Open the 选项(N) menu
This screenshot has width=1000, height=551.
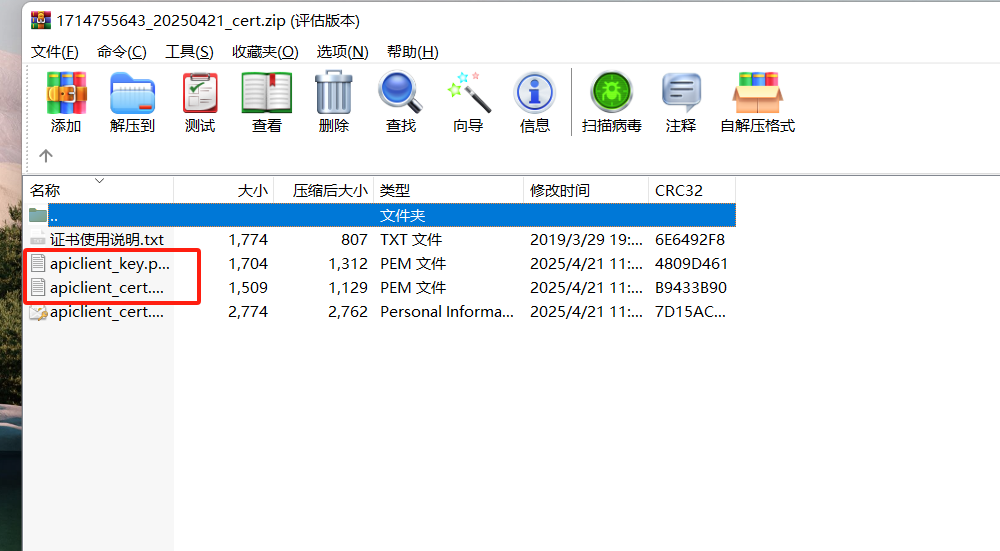pyautogui.click(x=342, y=52)
